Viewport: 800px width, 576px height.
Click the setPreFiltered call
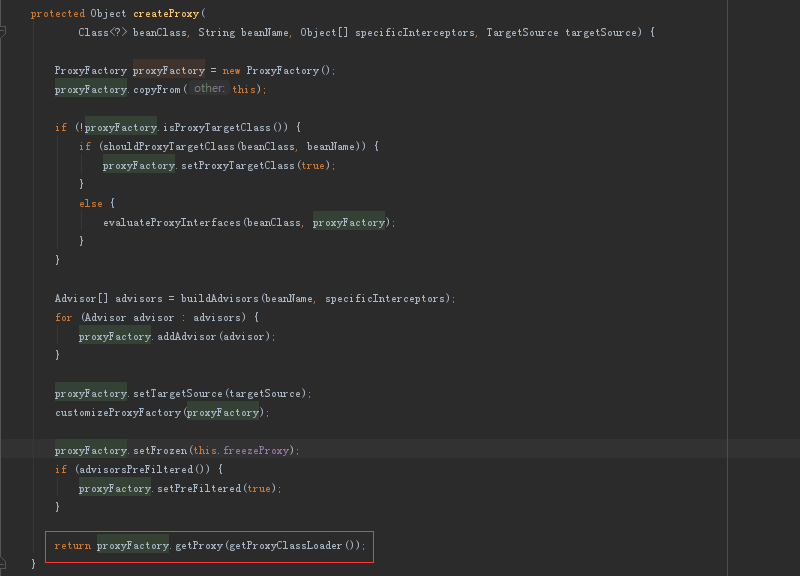tap(199, 489)
